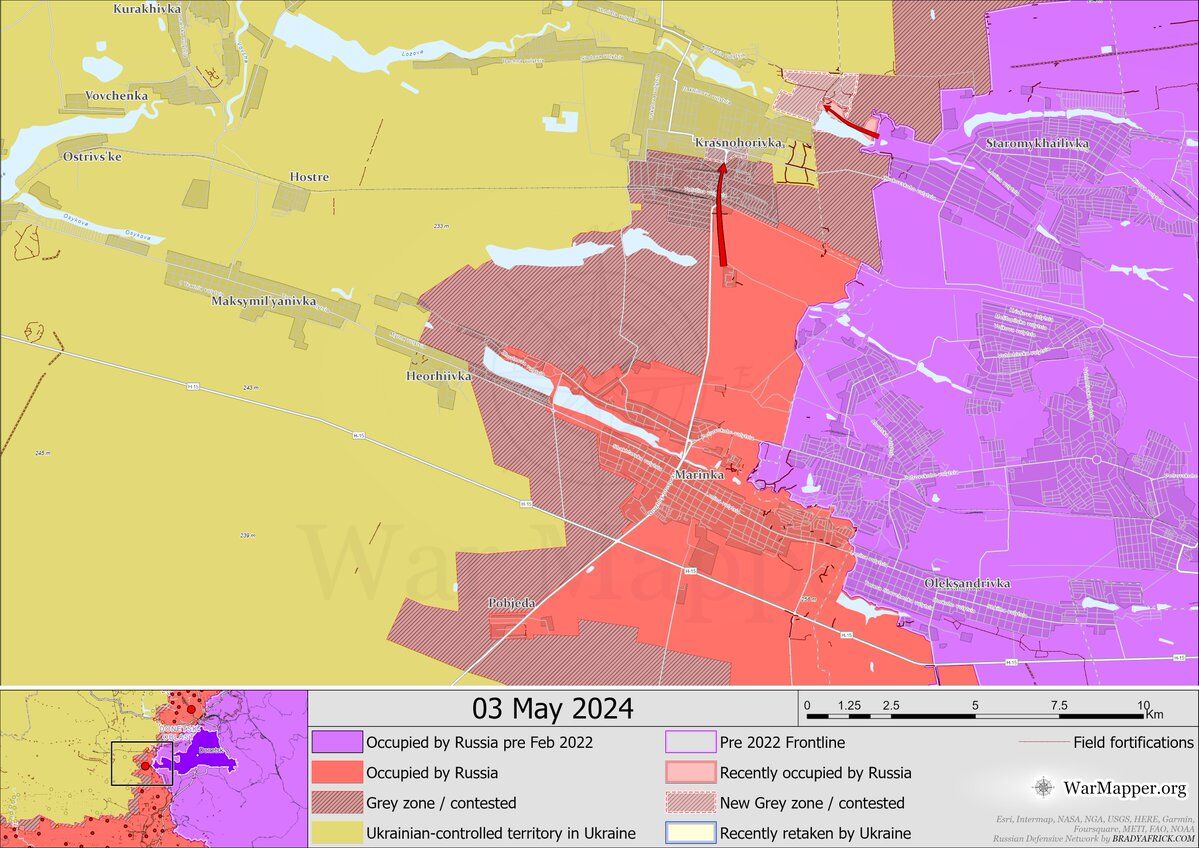Click the yellow Ukrainian-controlled territory swatch
This screenshot has width=1199, height=848.
click(x=336, y=833)
